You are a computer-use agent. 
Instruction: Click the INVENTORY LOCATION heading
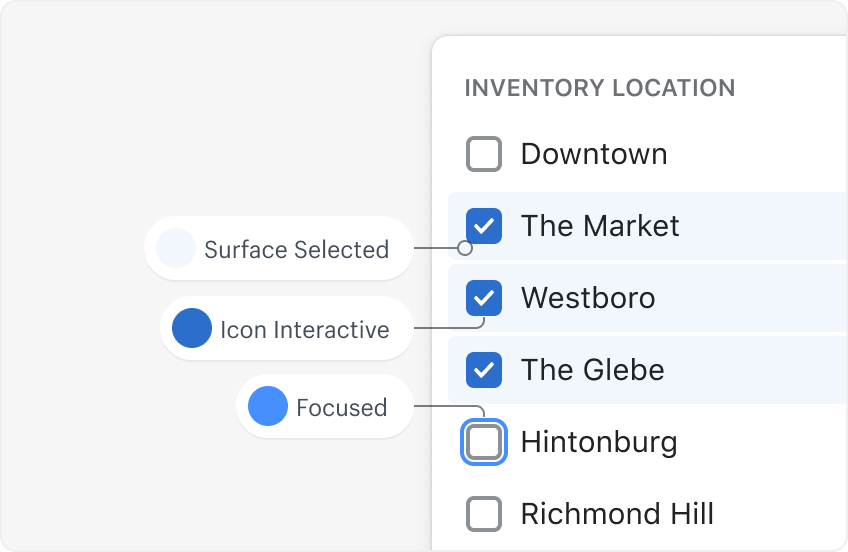tap(600, 88)
